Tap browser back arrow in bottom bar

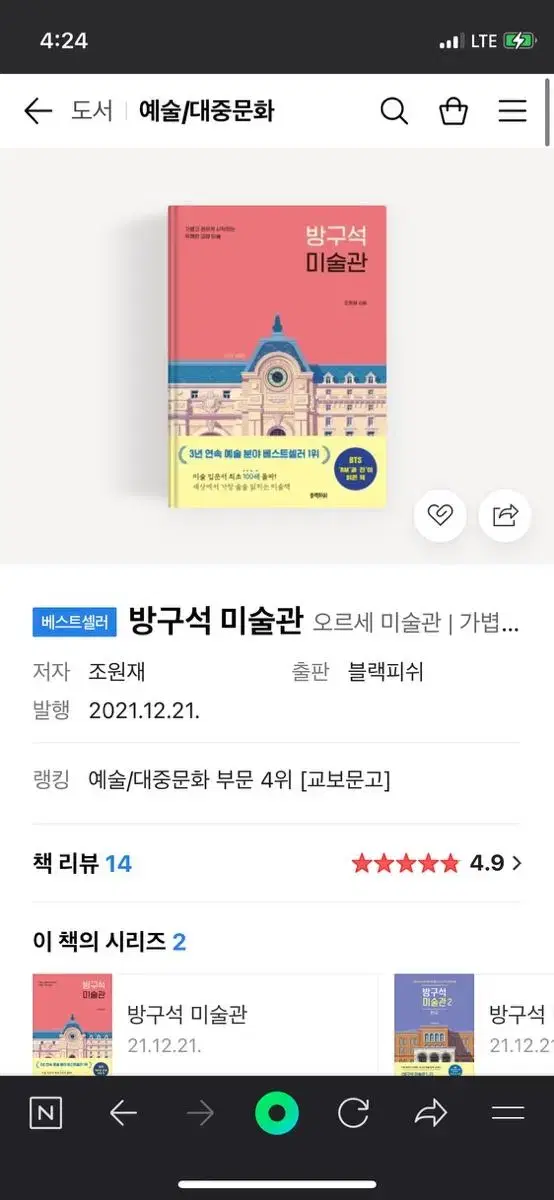point(123,1113)
